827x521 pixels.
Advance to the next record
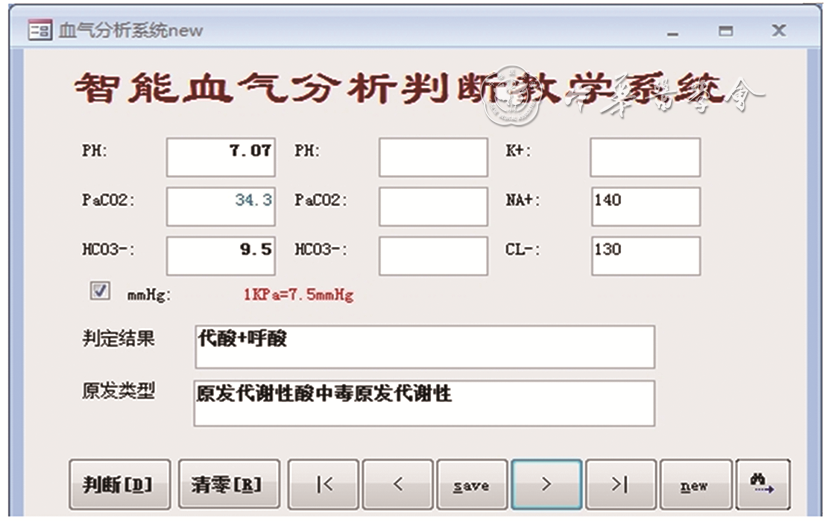coord(546,484)
